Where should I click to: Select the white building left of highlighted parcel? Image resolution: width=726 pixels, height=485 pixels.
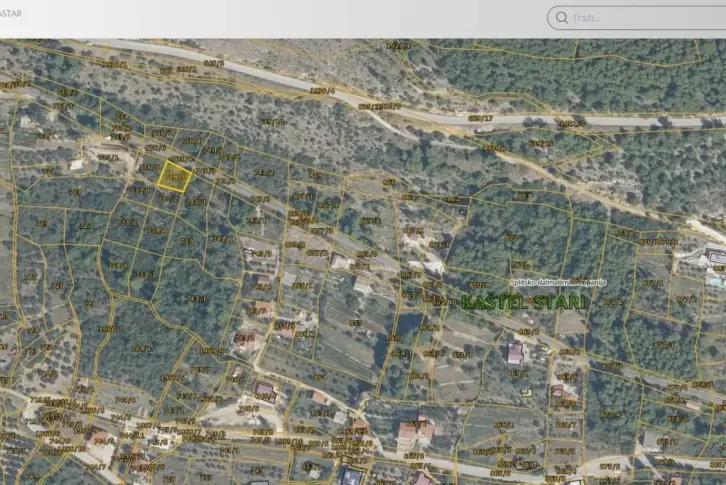[78, 164]
